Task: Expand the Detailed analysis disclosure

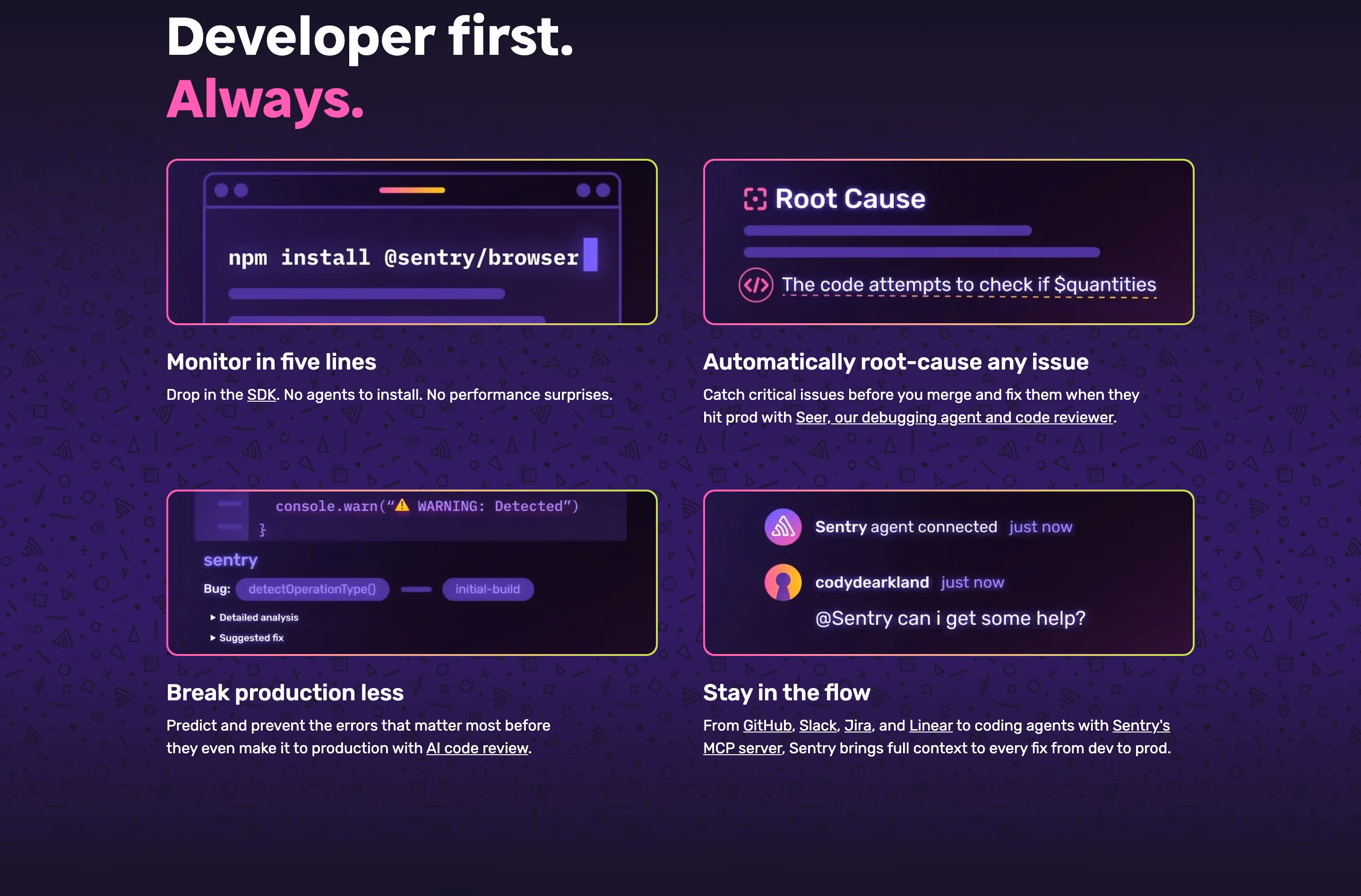Action: point(254,618)
